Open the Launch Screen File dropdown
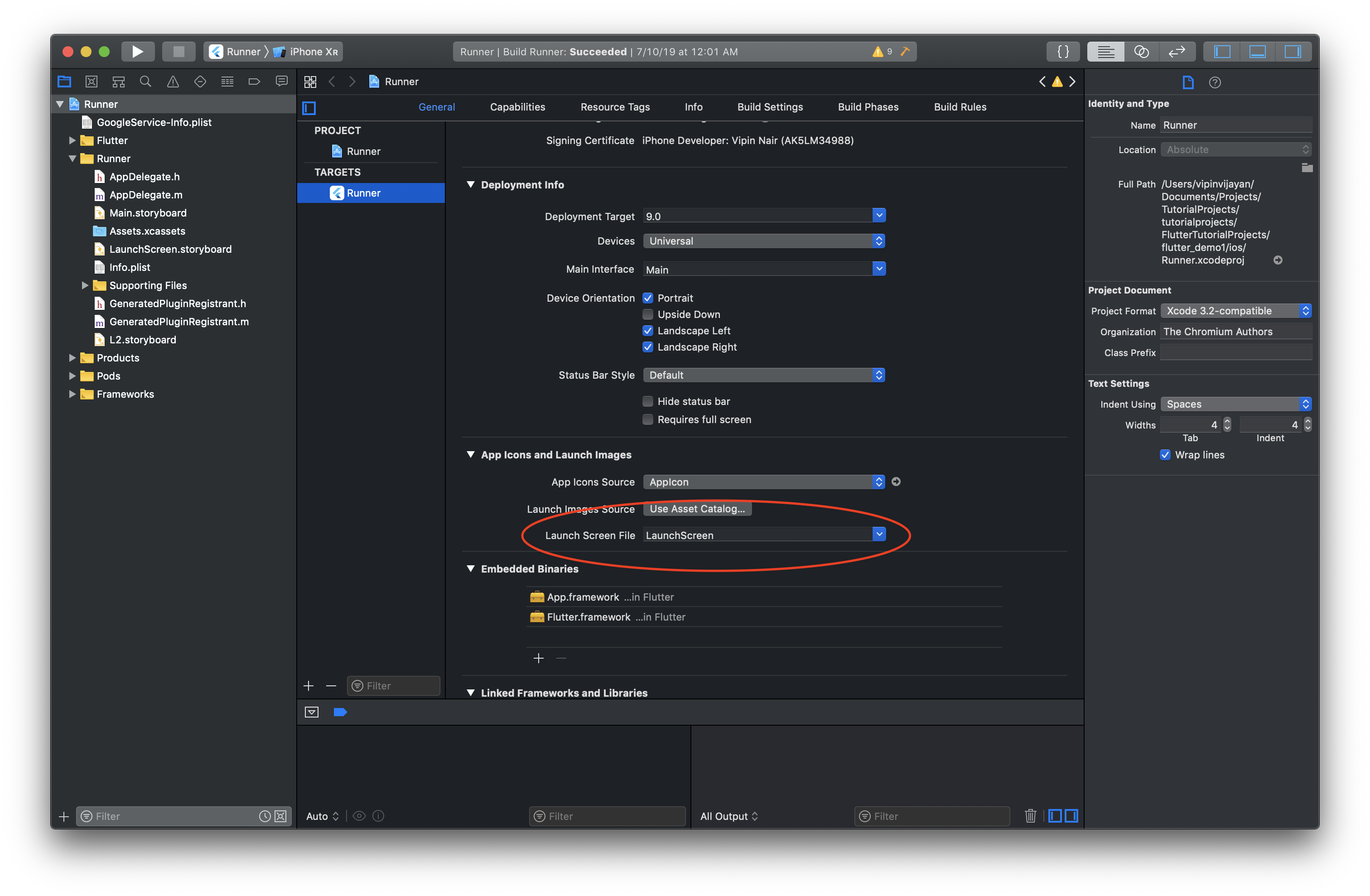1370x896 pixels. click(878, 535)
